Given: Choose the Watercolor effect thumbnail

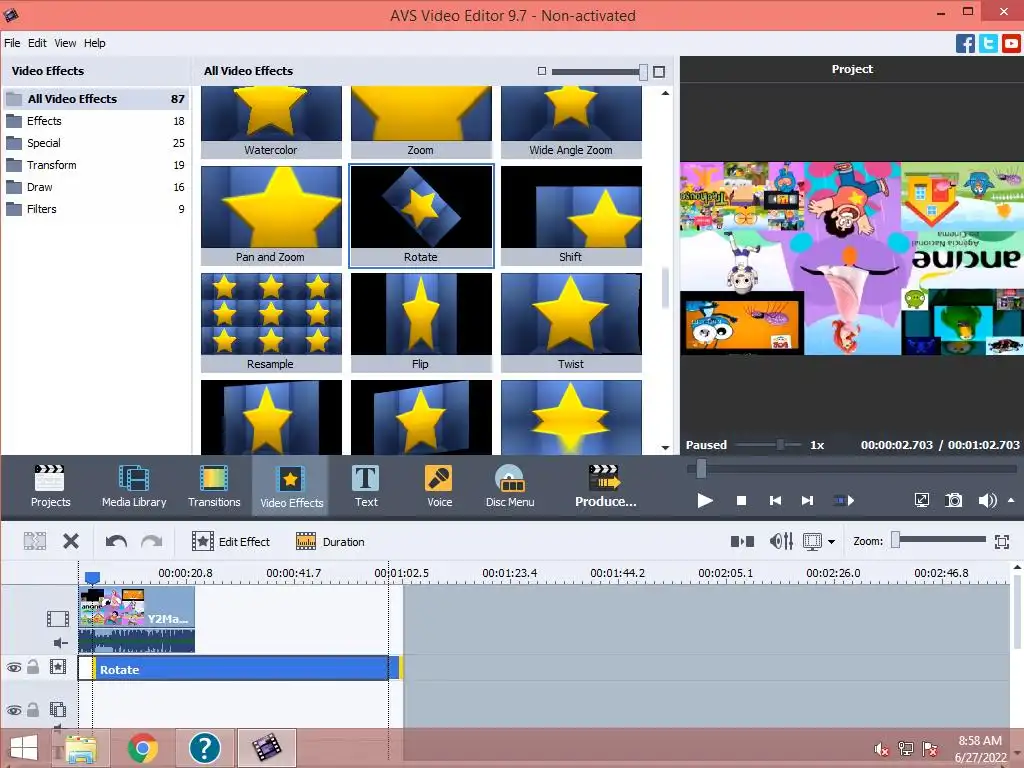Looking at the screenshot, I should click(271, 122).
